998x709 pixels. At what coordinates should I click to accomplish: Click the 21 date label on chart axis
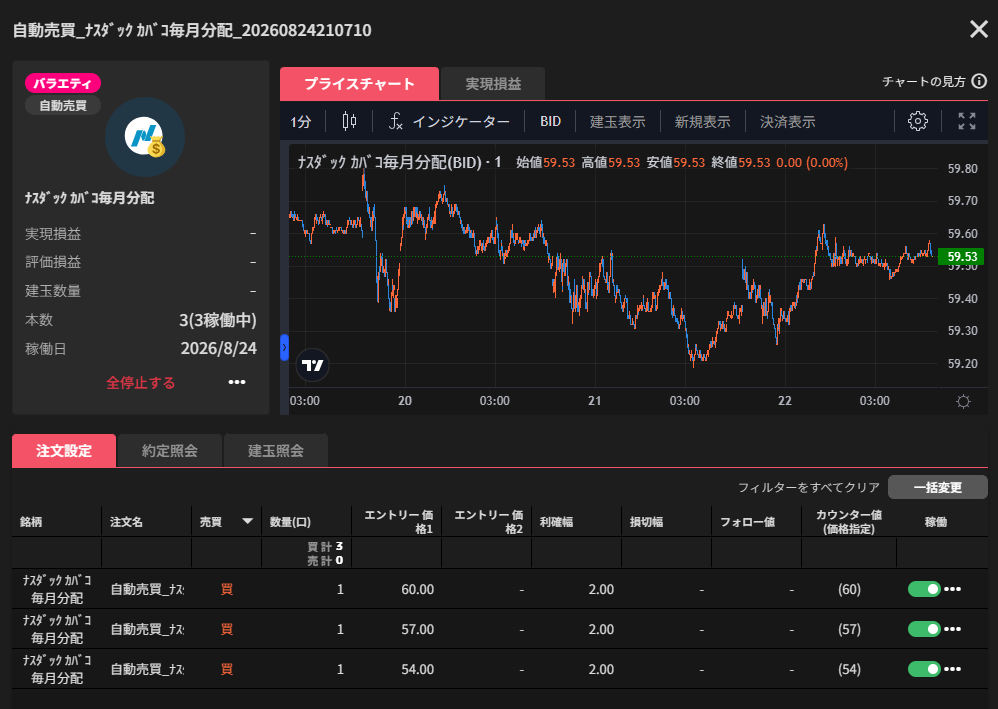click(x=594, y=401)
